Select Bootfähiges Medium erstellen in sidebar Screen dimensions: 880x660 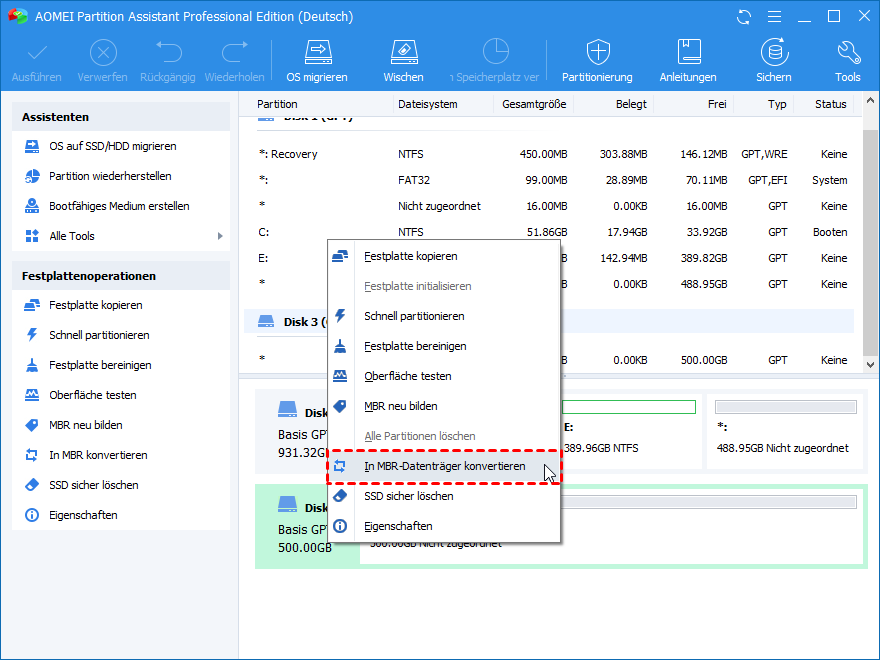pos(119,206)
